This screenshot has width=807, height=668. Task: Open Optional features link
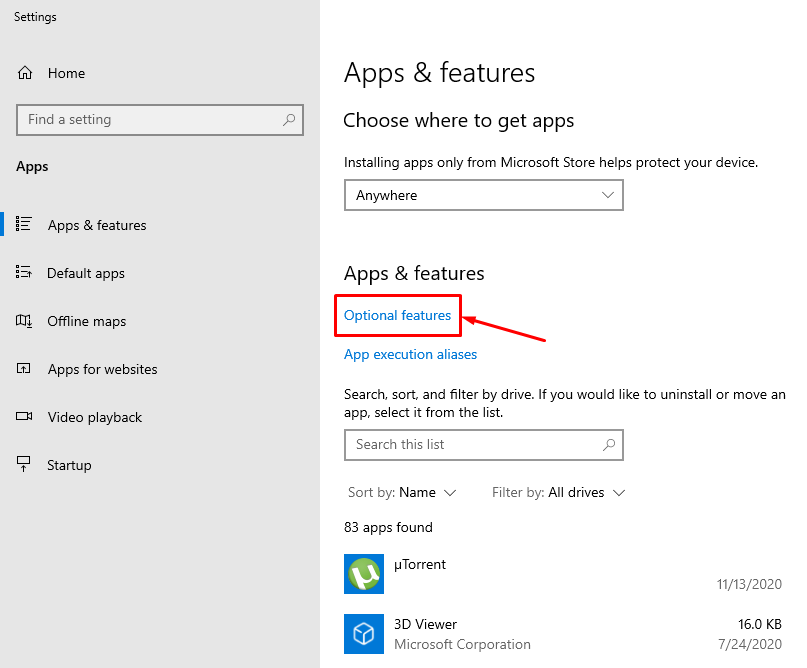tap(397, 315)
